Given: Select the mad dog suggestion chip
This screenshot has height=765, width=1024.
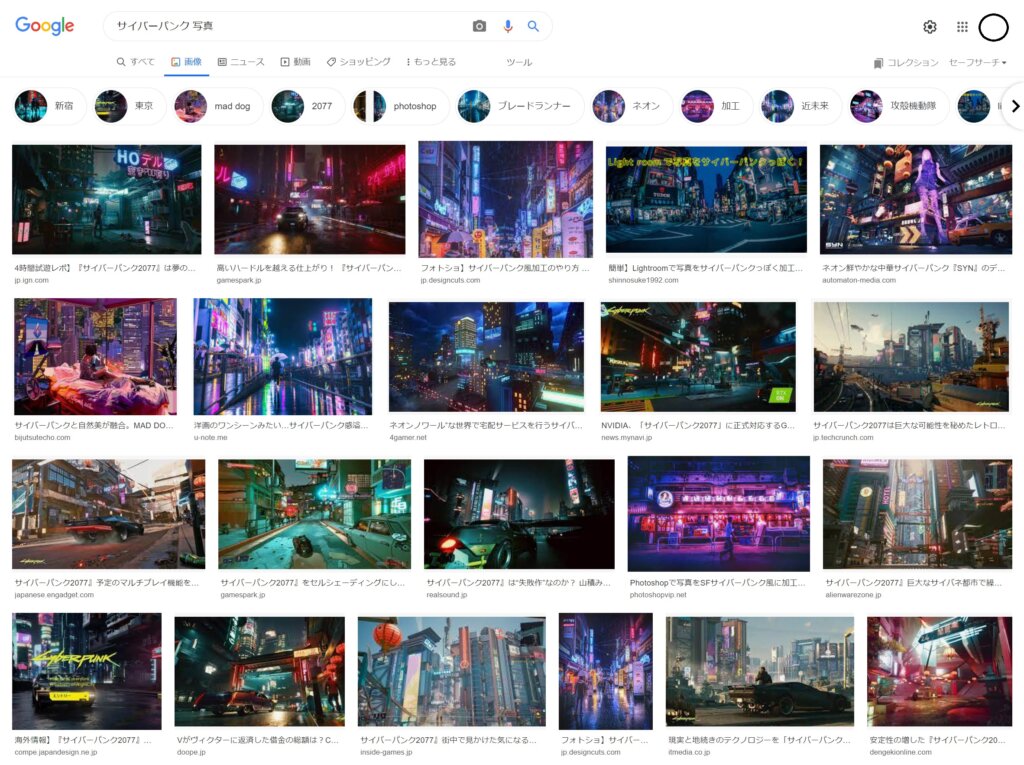Looking at the screenshot, I should 218,106.
